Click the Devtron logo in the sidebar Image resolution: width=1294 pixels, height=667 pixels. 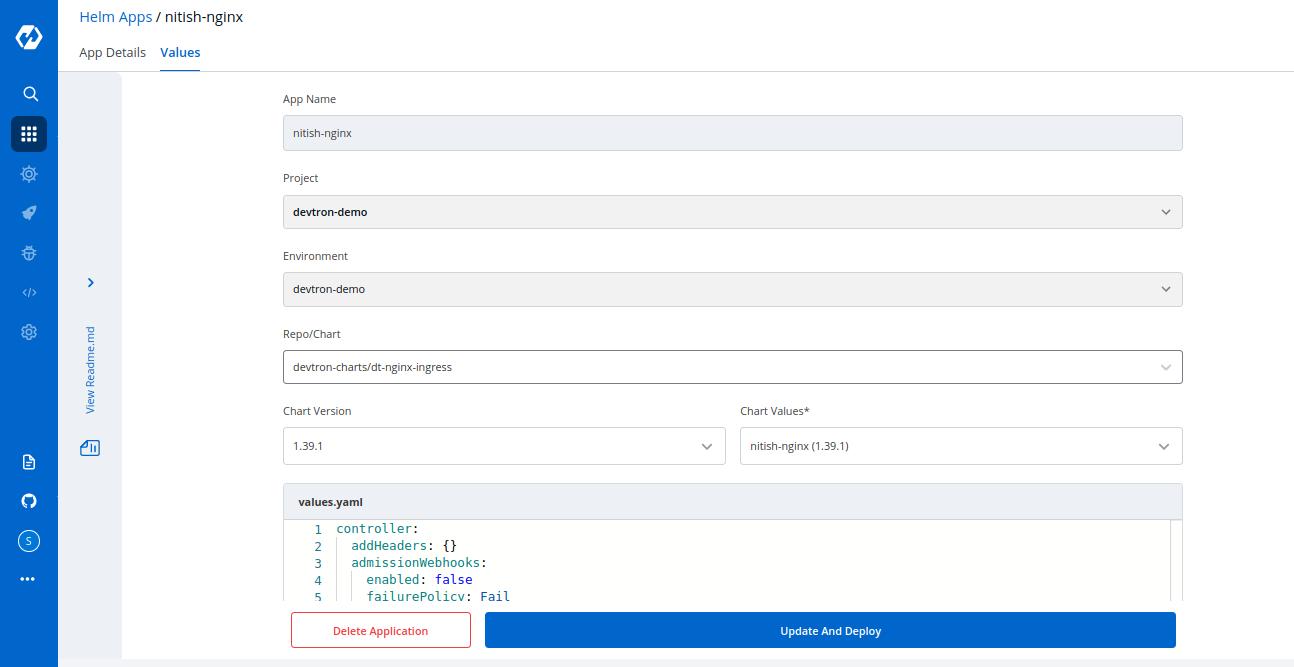tap(29, 37)
